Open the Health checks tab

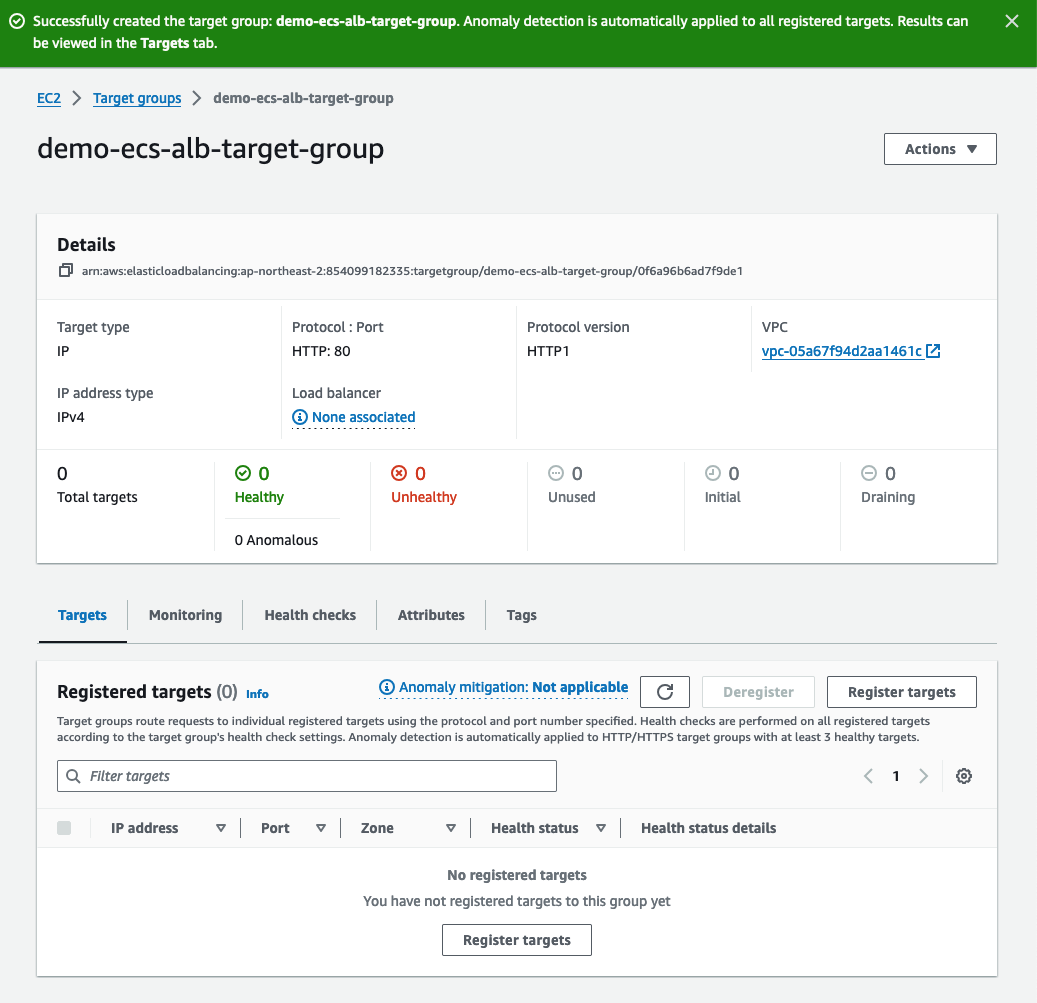(x=310, y=616)
